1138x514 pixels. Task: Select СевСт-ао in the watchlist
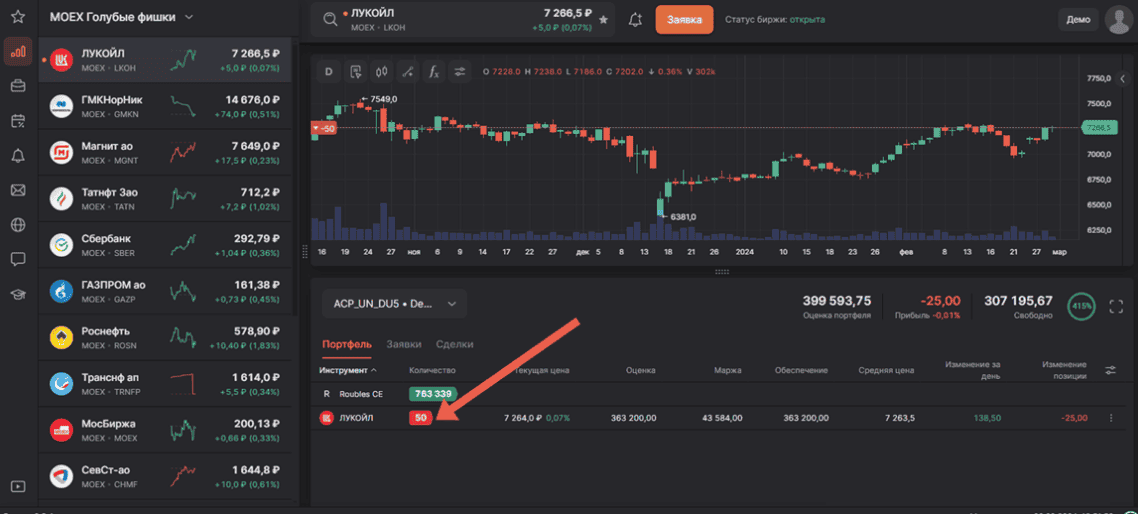[165, 476]
